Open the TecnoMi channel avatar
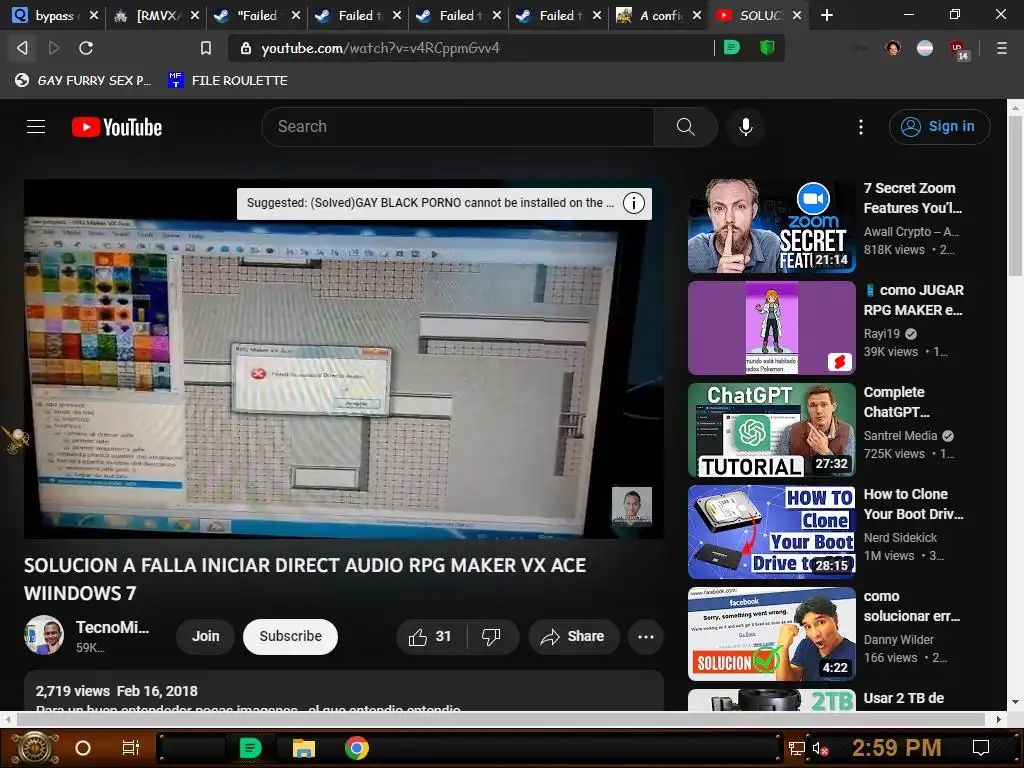The image size is (1024, 768). coord(44,635)
